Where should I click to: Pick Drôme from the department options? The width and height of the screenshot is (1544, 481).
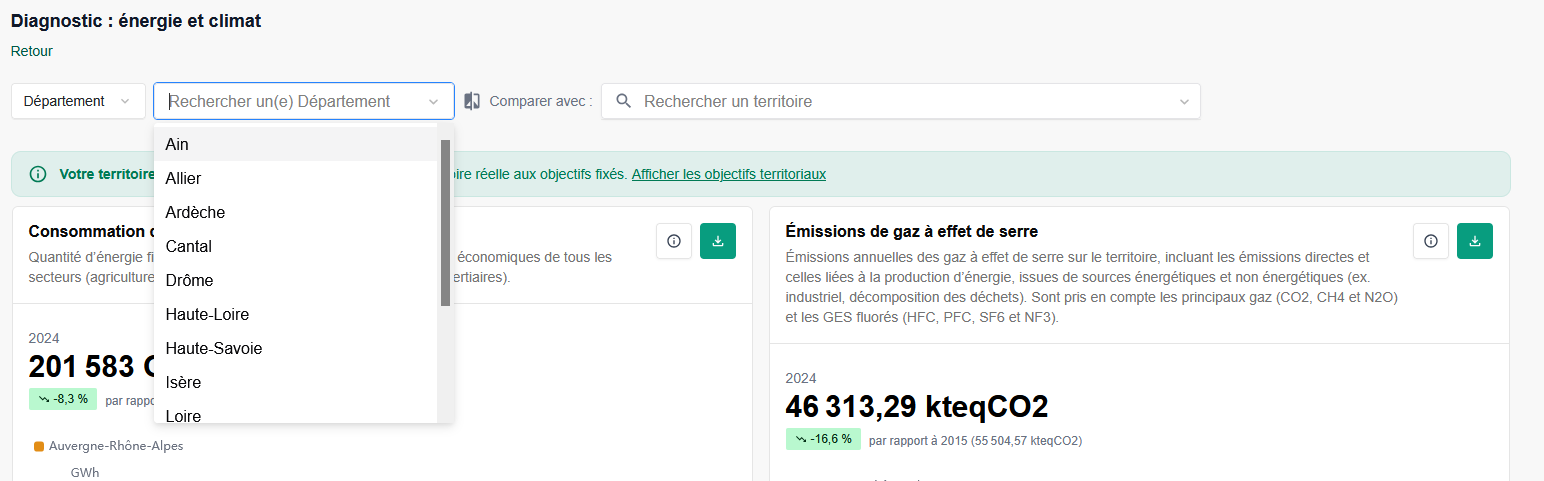click(x=296, y=280)
